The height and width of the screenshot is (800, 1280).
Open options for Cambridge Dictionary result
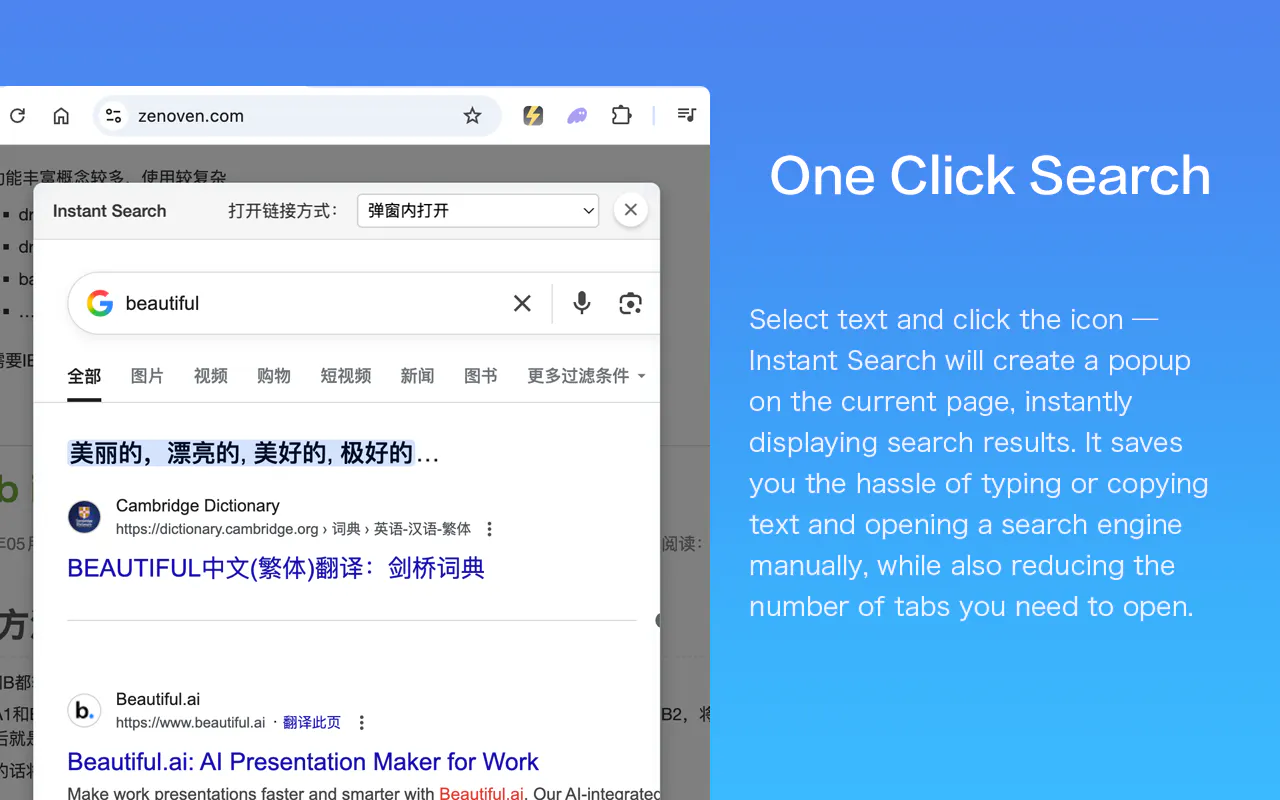point(489,529)
